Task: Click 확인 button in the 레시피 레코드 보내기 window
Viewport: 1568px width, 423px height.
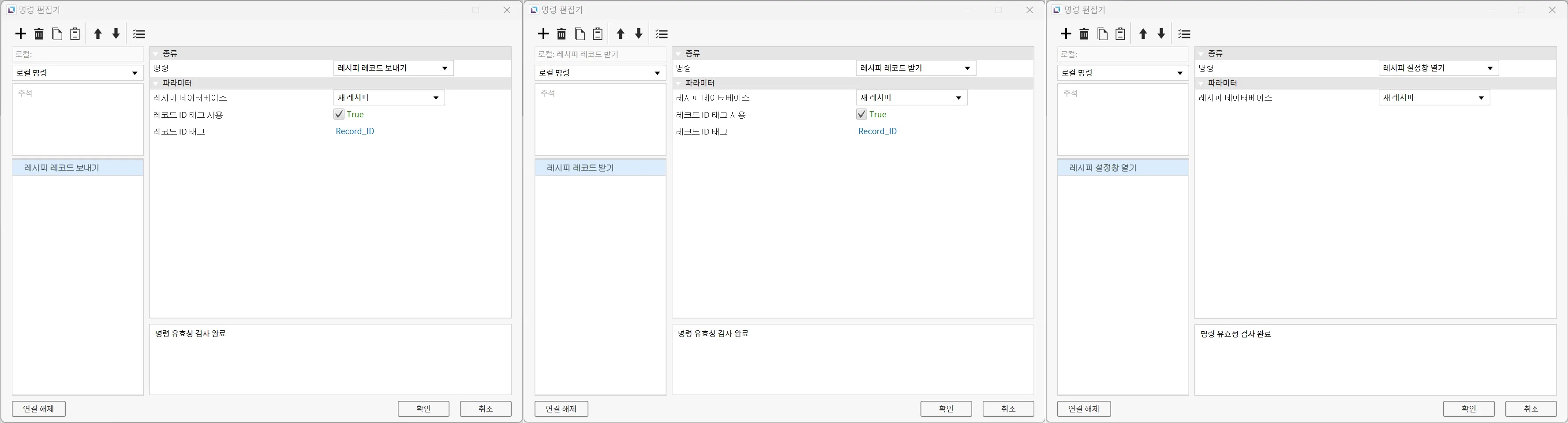Action: [424, 409]
